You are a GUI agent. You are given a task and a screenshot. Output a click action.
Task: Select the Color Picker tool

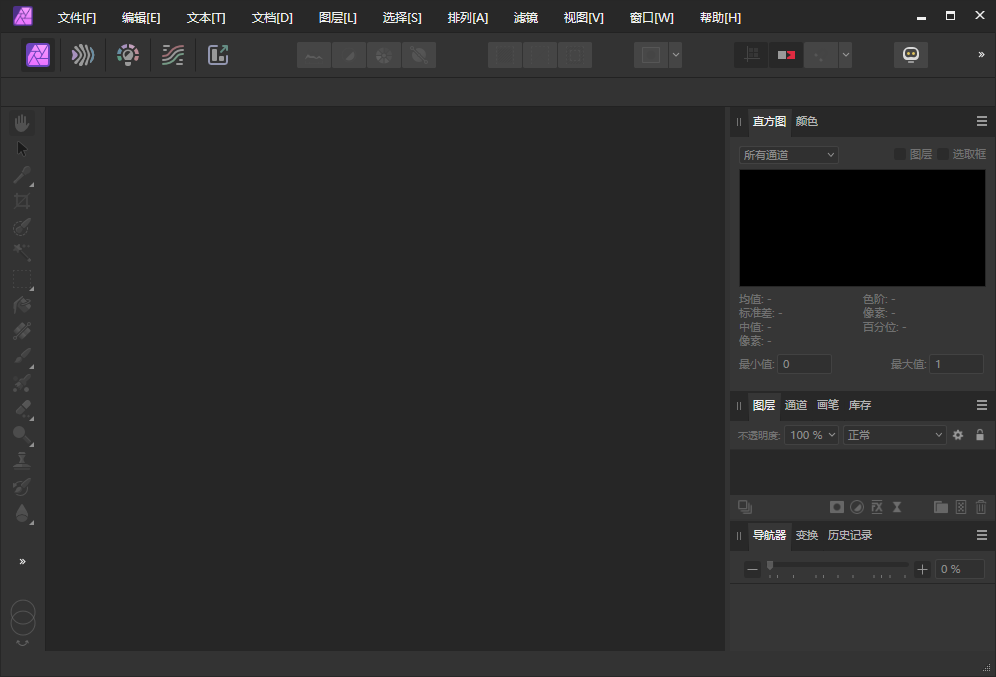(x=22, y=174)
